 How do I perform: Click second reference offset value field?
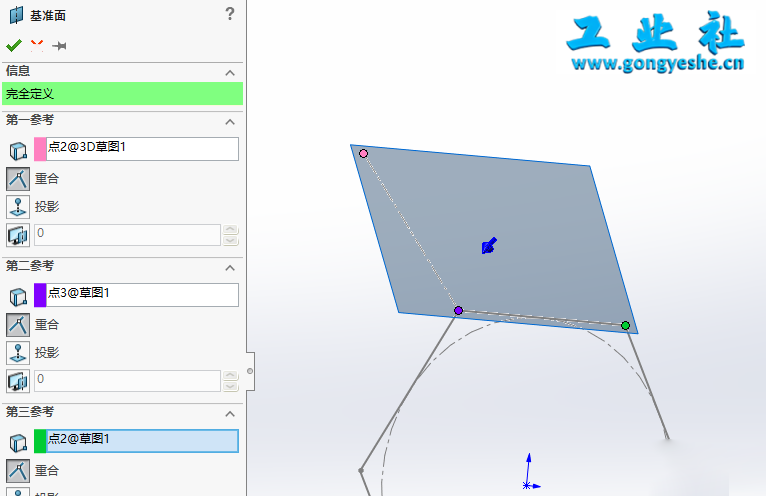127,381
